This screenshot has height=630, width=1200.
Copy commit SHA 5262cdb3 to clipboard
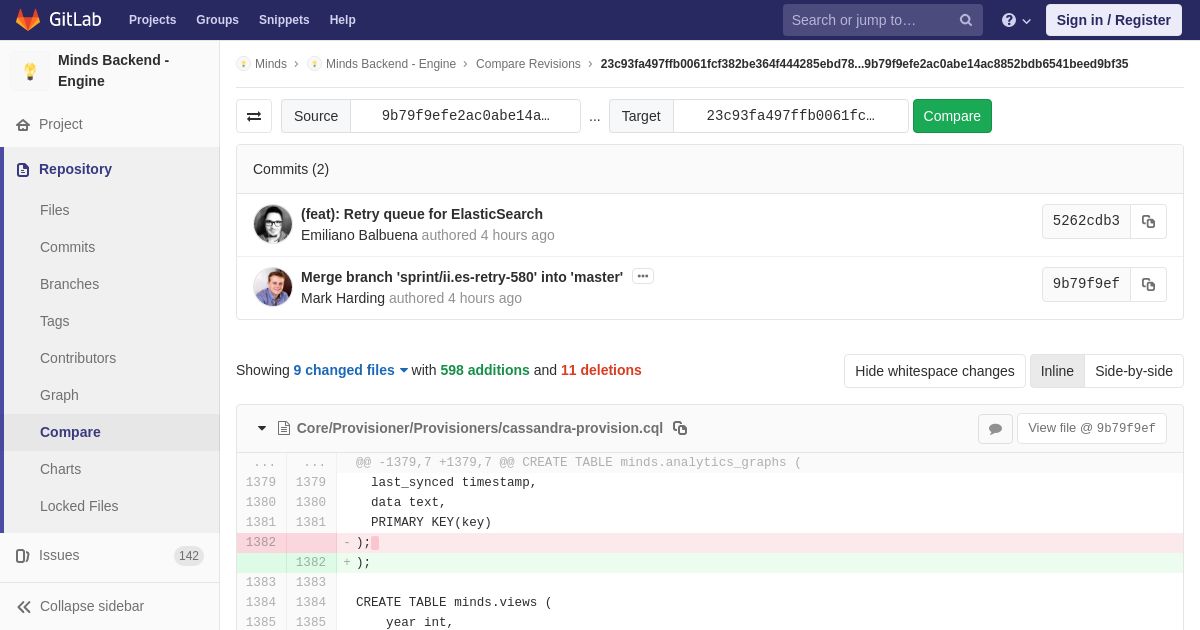[1148, 221]
